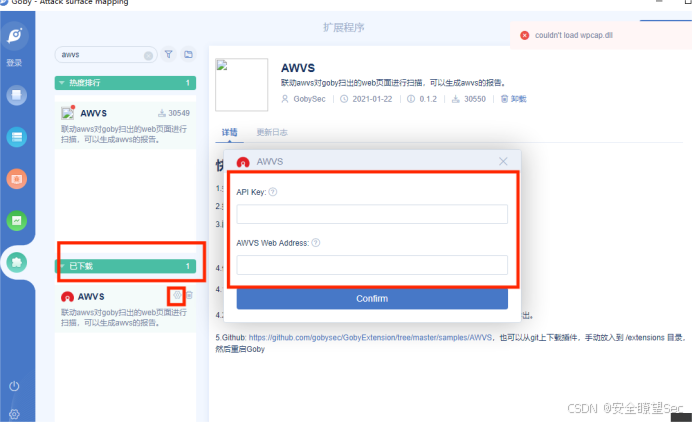Open the extensions puzzle sidebar icon
Image resolution: width=692 pixels, height=422 pixels.
click(x=16, y=262)
